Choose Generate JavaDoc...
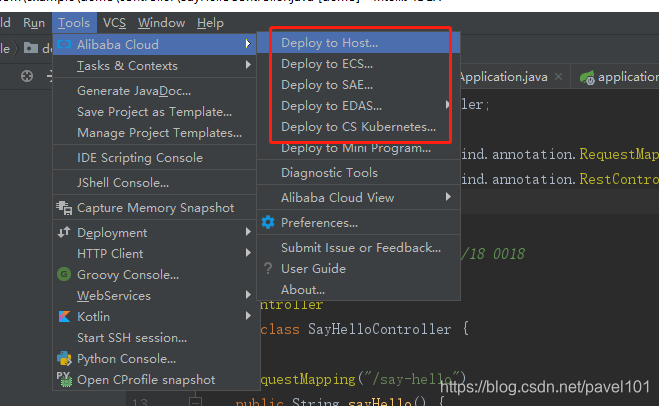 pyautogui.click(x=155, y=91)
